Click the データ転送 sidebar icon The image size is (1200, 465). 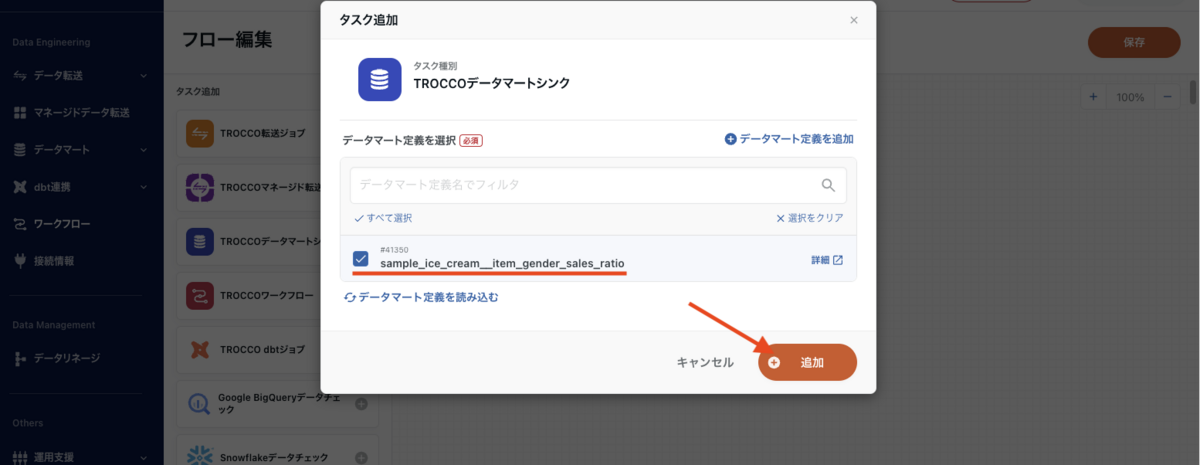point(20,76)
